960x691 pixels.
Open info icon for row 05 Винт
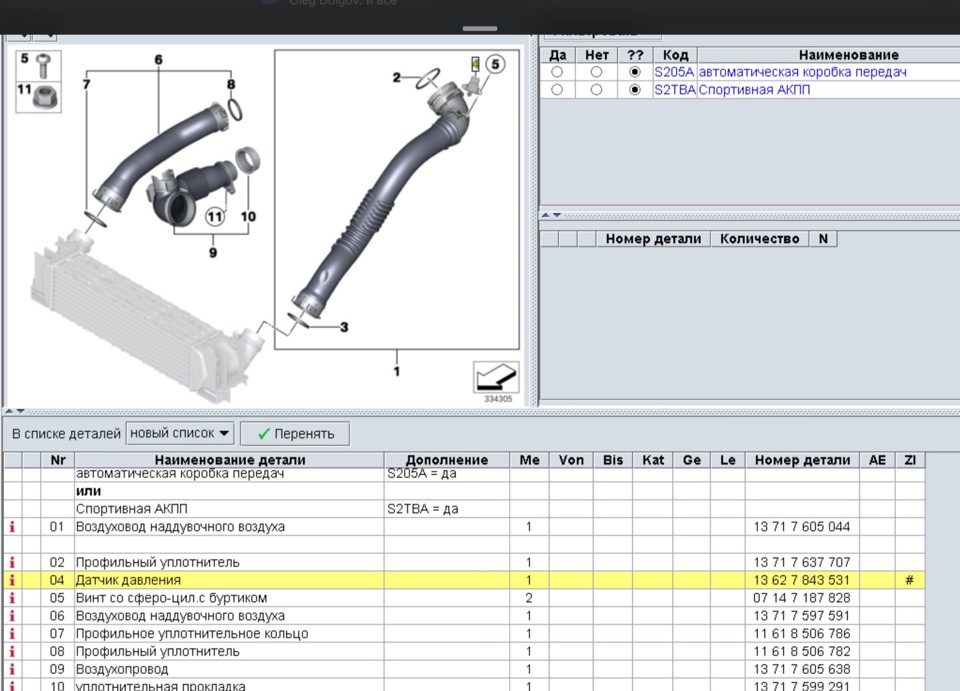12,598
